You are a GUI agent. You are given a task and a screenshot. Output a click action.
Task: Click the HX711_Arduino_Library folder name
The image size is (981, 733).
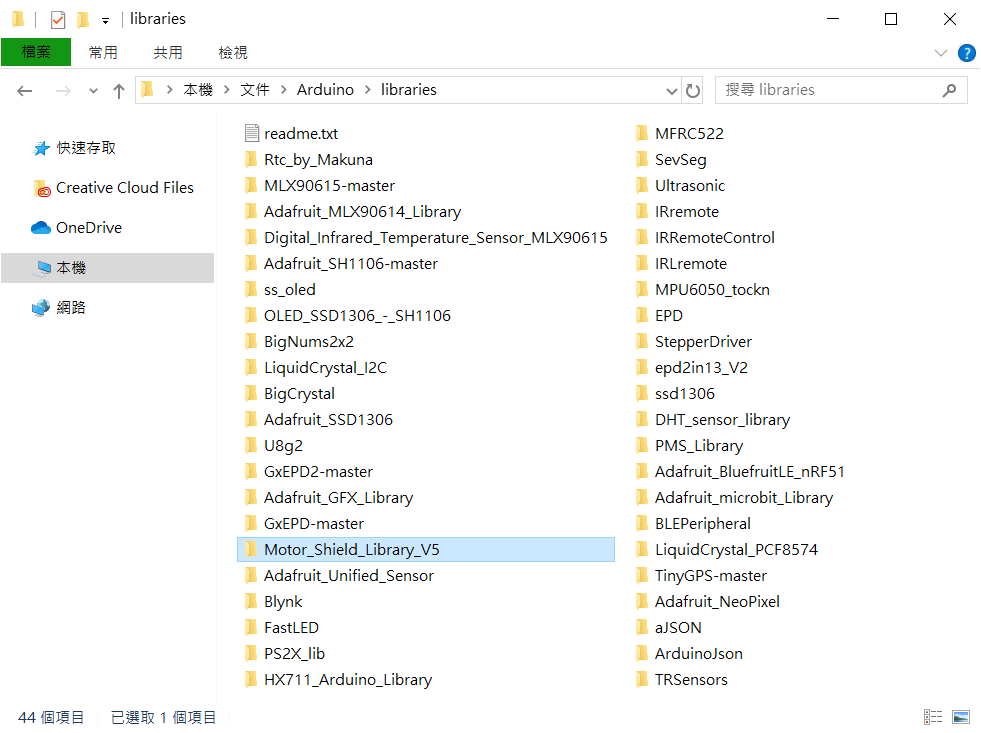pos(348,679)
